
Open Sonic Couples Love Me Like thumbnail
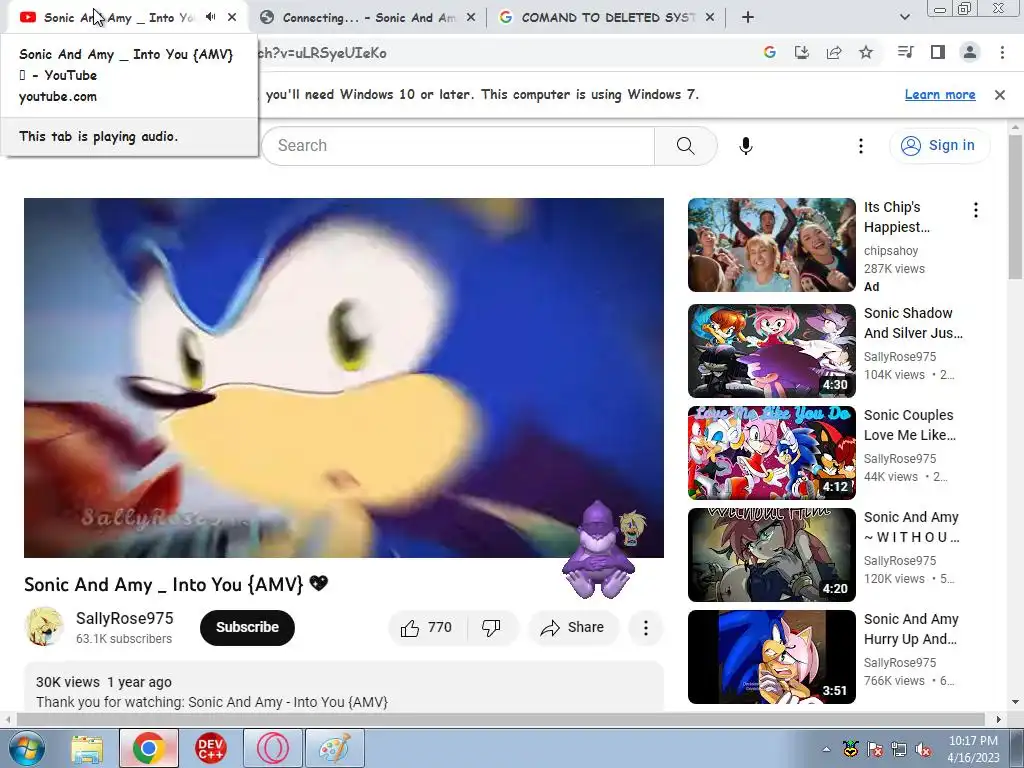click(x=771, y=453)
